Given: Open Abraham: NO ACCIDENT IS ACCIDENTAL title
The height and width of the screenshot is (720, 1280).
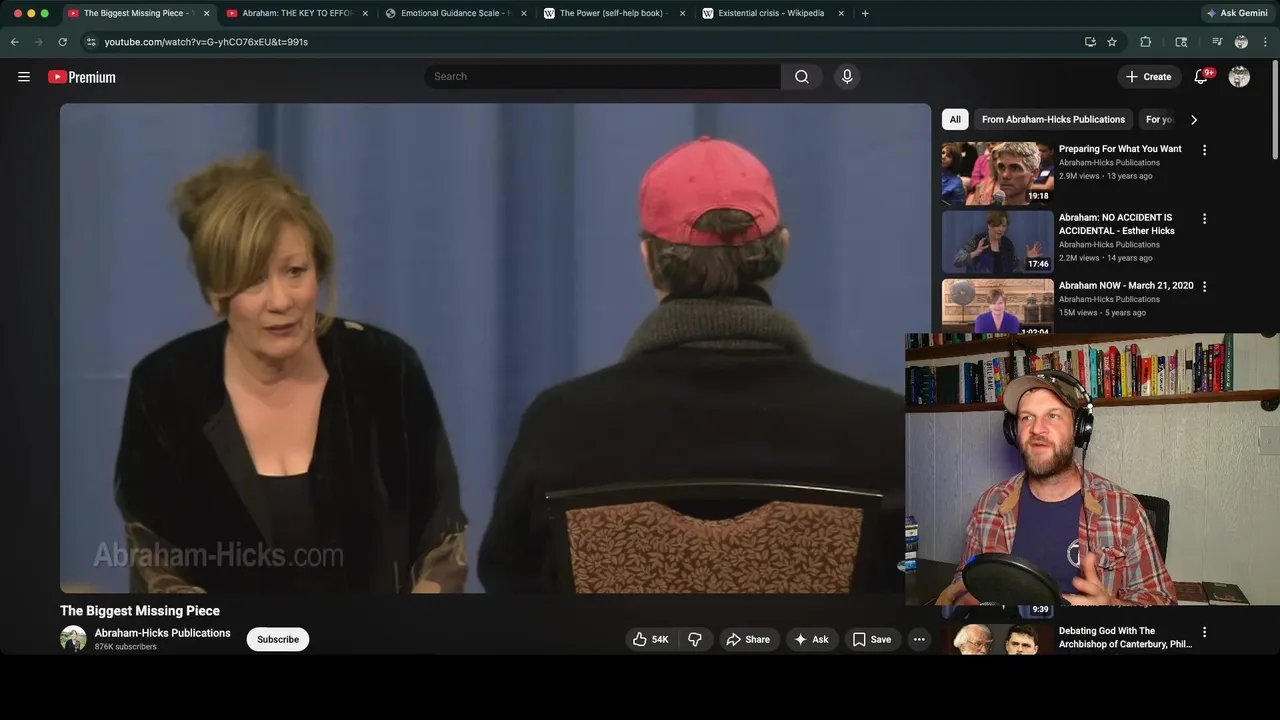Looking at the screenshot, I should (1117, 224).
